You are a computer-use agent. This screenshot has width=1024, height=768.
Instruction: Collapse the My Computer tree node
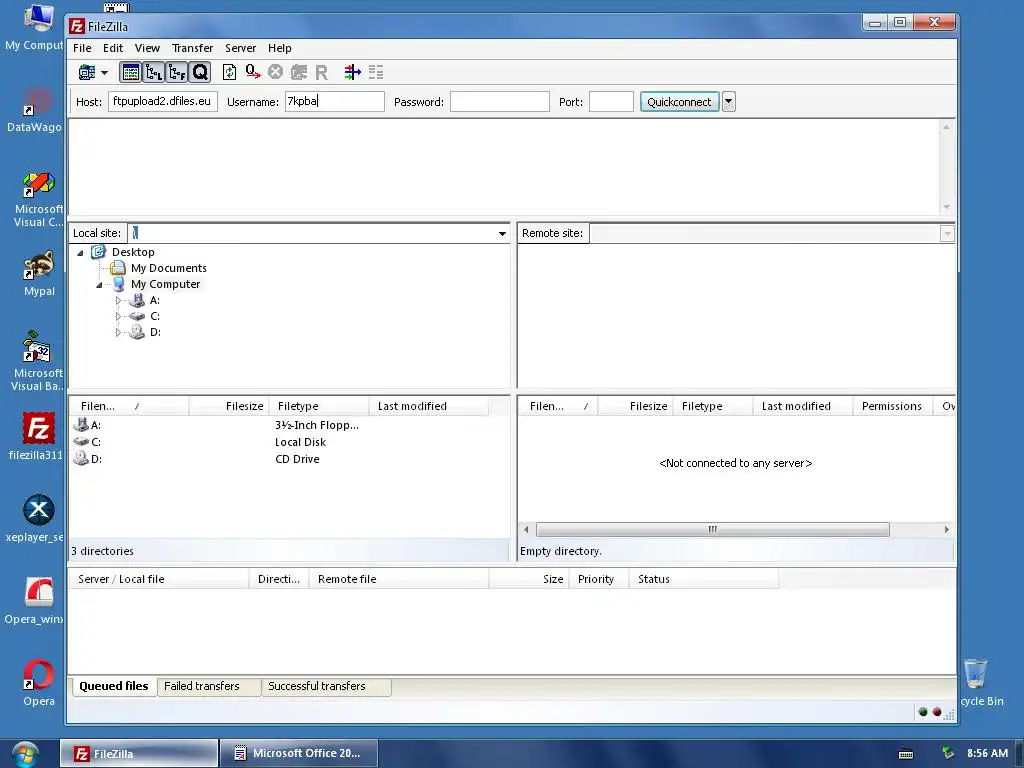coord(99,285)
